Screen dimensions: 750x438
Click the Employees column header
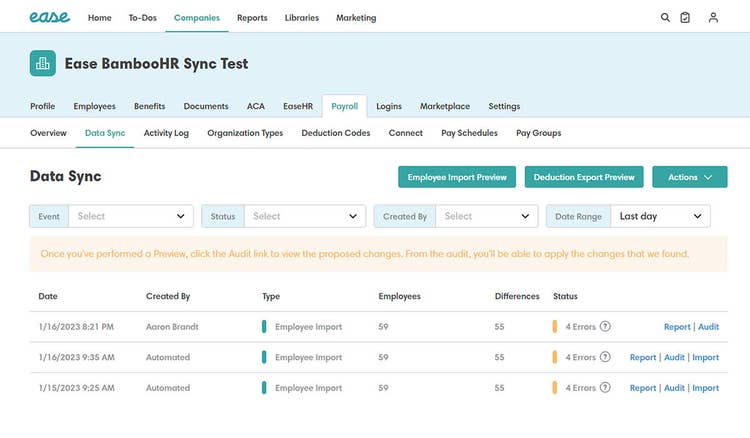(x=399, y=296)
